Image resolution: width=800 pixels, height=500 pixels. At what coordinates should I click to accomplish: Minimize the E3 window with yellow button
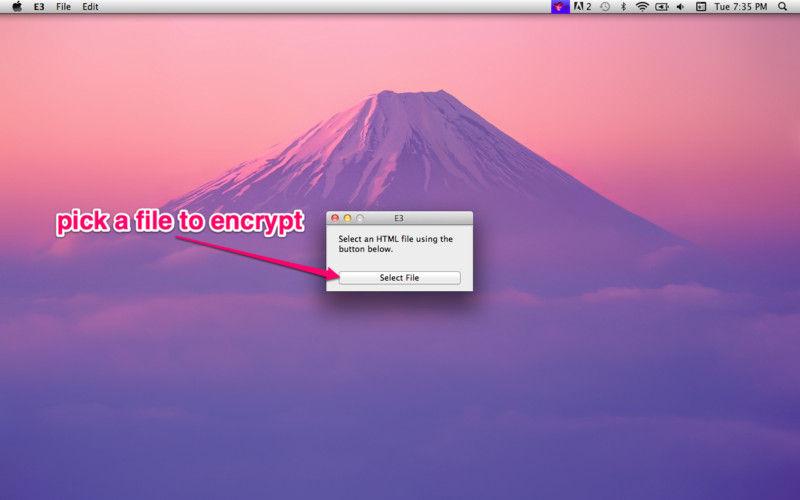tap(347, 218)
